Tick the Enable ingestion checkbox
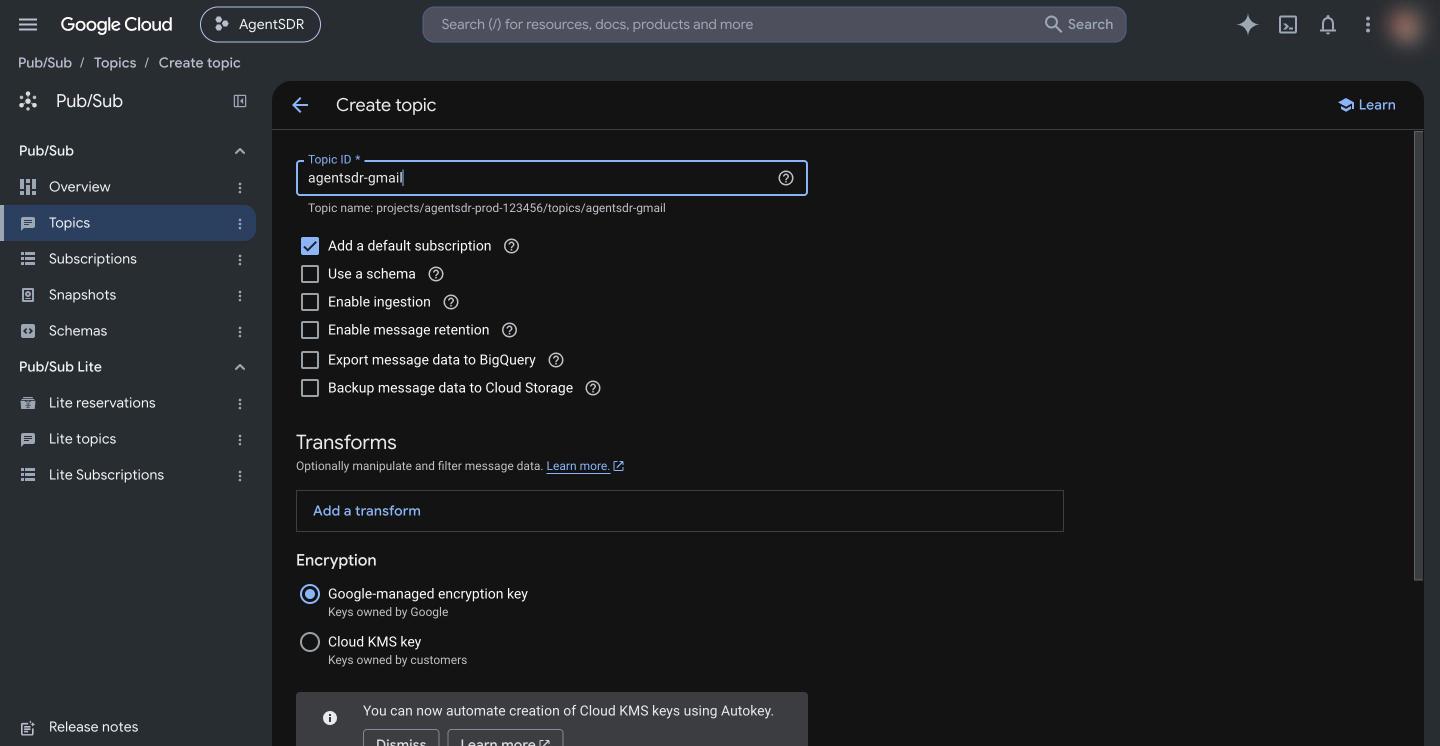This screenshot has width=1440, height=746. point(310,302)
